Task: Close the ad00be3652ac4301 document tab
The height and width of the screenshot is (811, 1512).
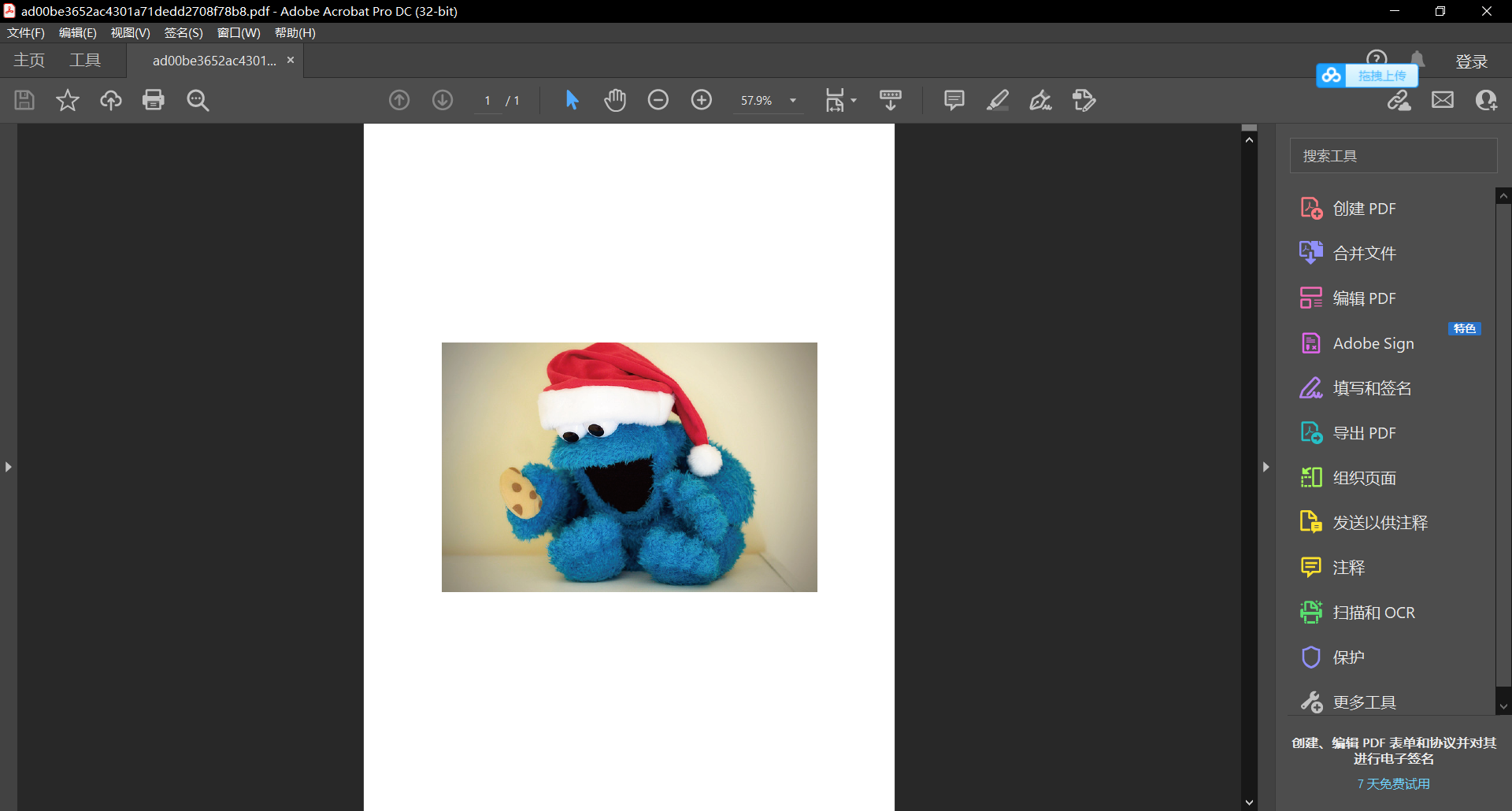Action: [291, 60]
